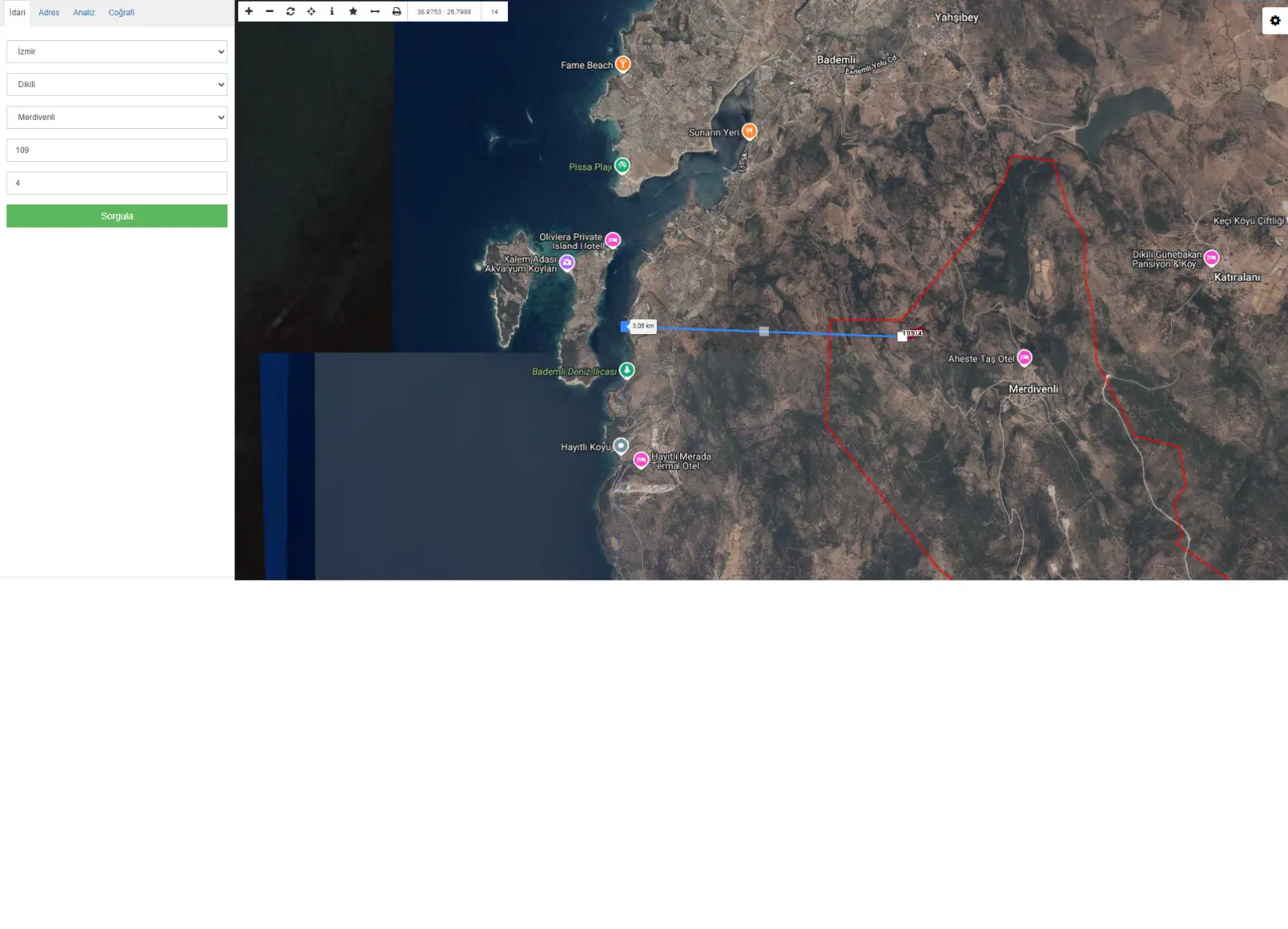Screen dimensions: 1288x929
Task: Open the settings gear on map
Action: pyautogui.click(x=1275, y=20)
